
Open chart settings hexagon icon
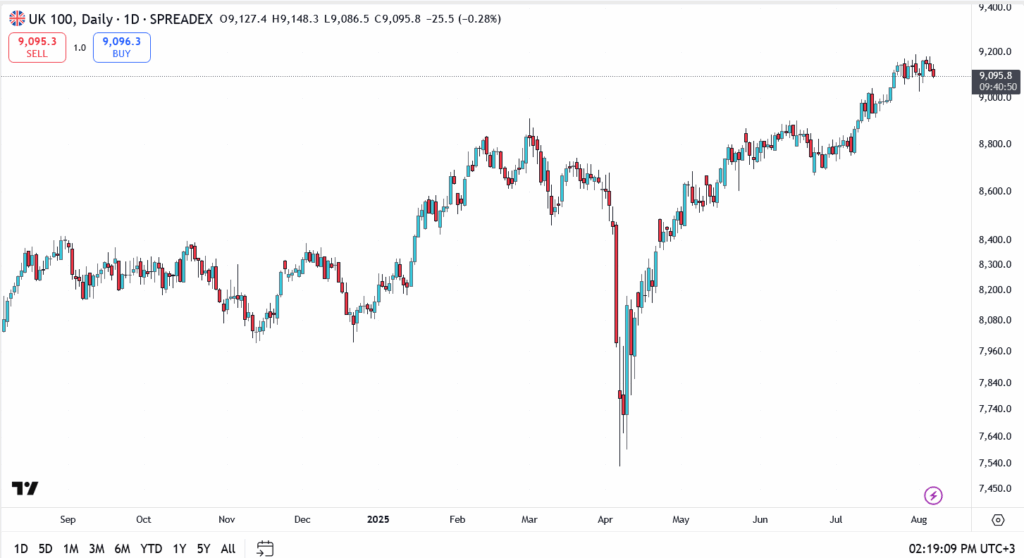pos(997,520)
